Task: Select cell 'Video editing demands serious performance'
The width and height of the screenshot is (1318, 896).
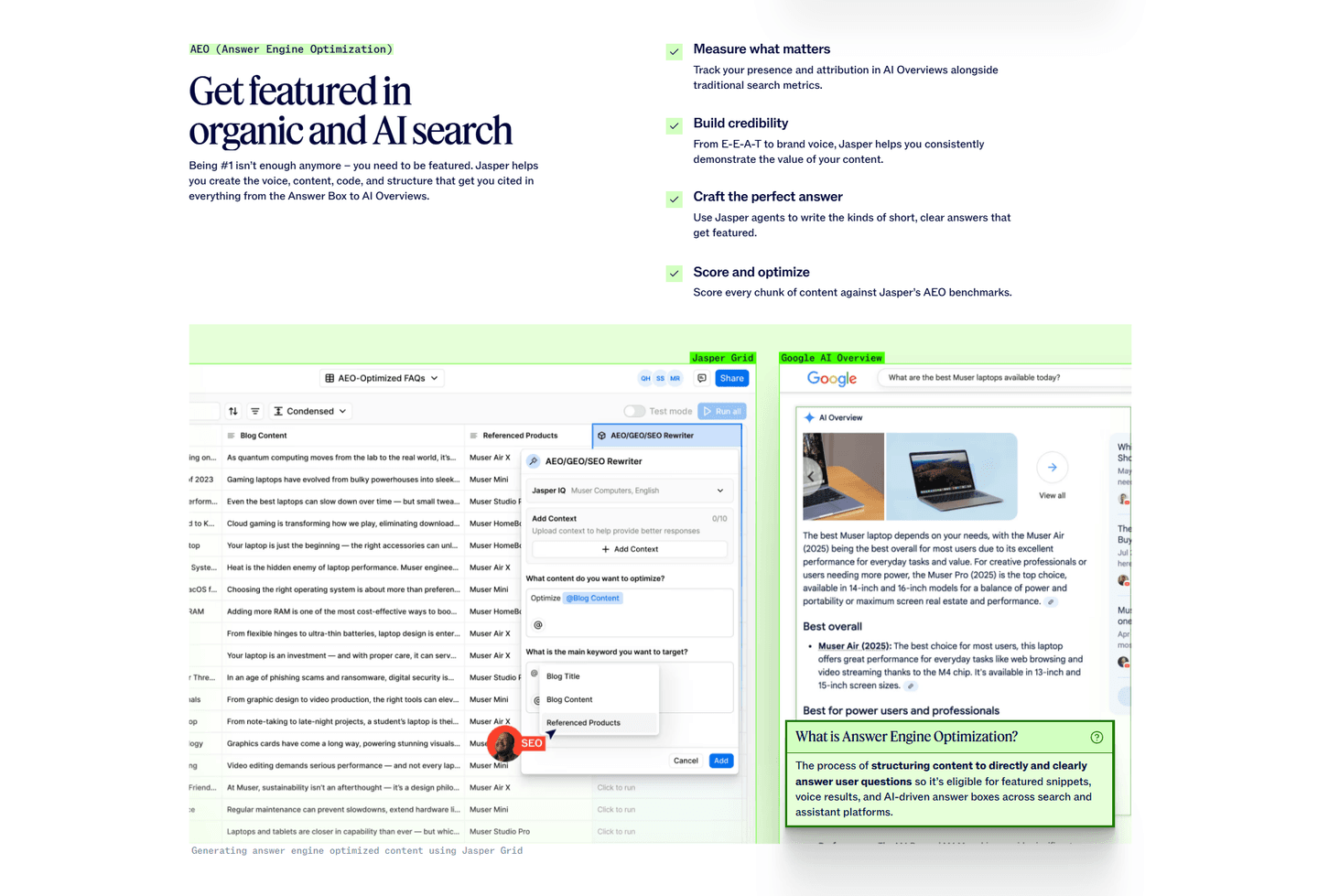Action: coord(343,765)
